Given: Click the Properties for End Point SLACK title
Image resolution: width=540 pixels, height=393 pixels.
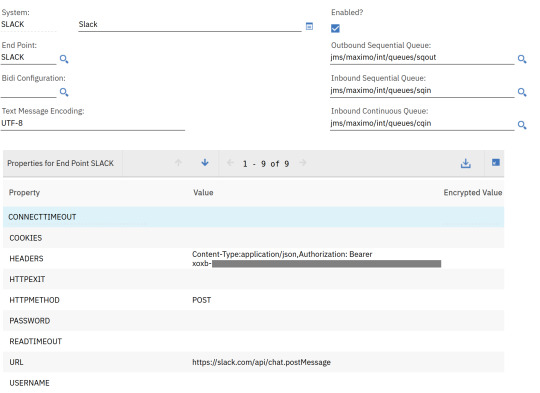Looking at the screenshot, I should pos(60,163).
